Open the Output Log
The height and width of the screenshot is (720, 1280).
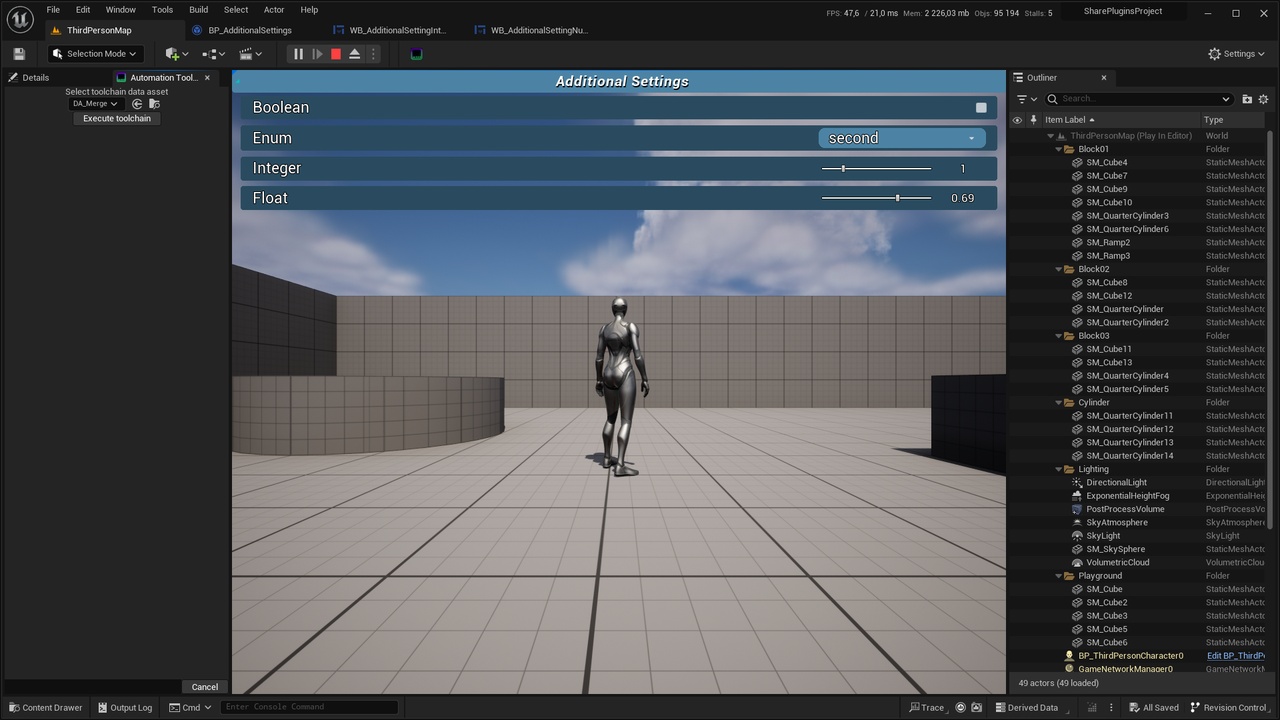click(125, 708)
